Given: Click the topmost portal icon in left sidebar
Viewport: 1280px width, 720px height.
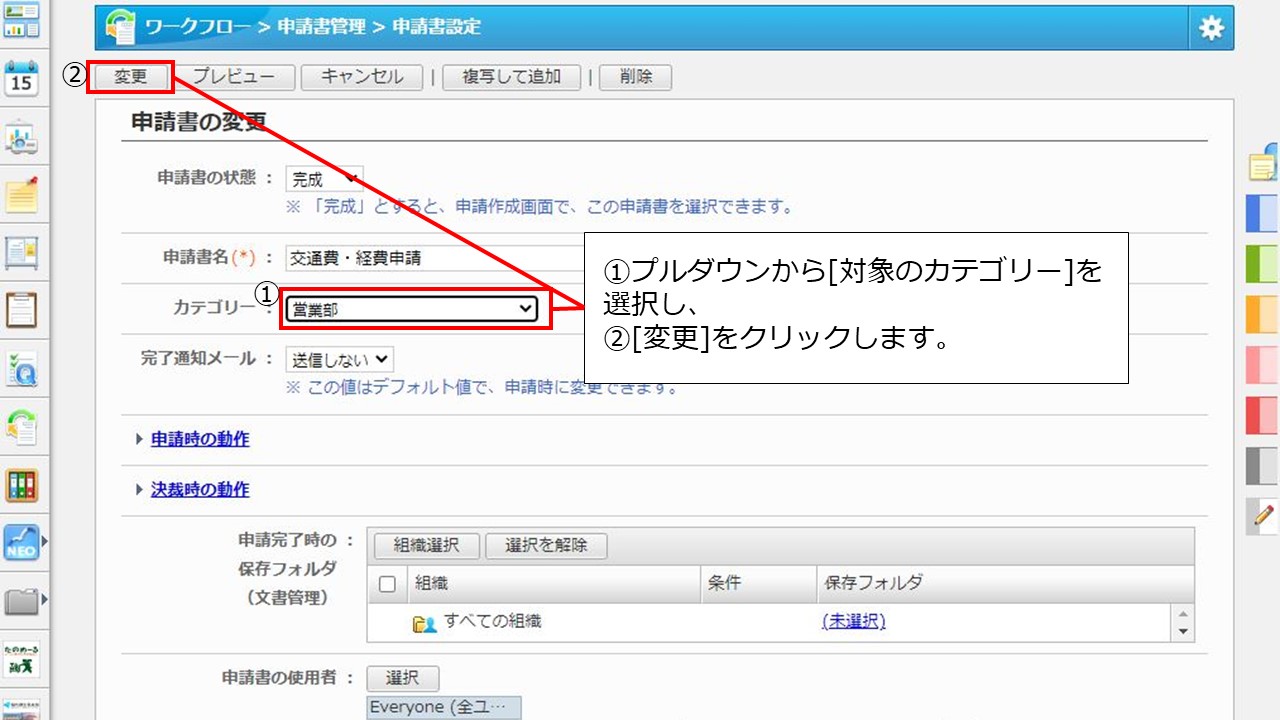Looking at the screenshot, I should [21, 20].
